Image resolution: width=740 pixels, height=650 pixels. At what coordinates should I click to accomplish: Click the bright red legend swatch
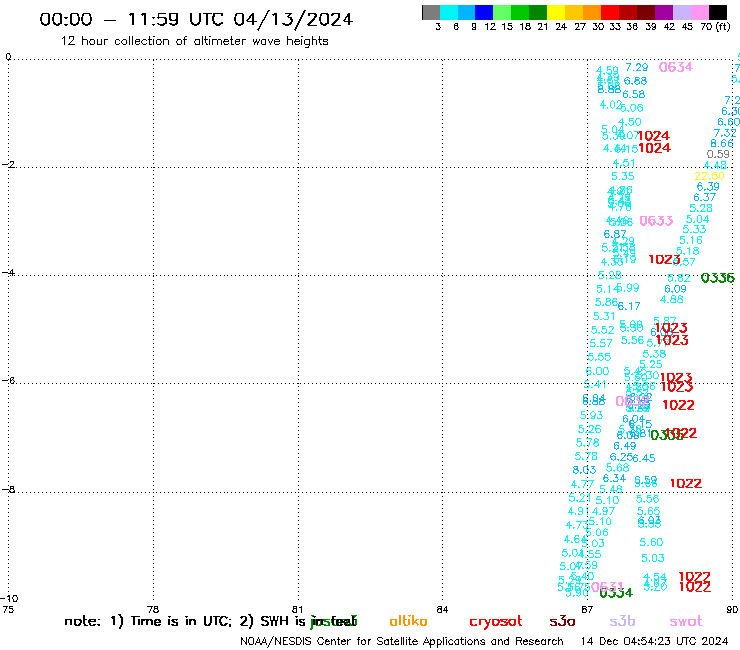[610, 12]
